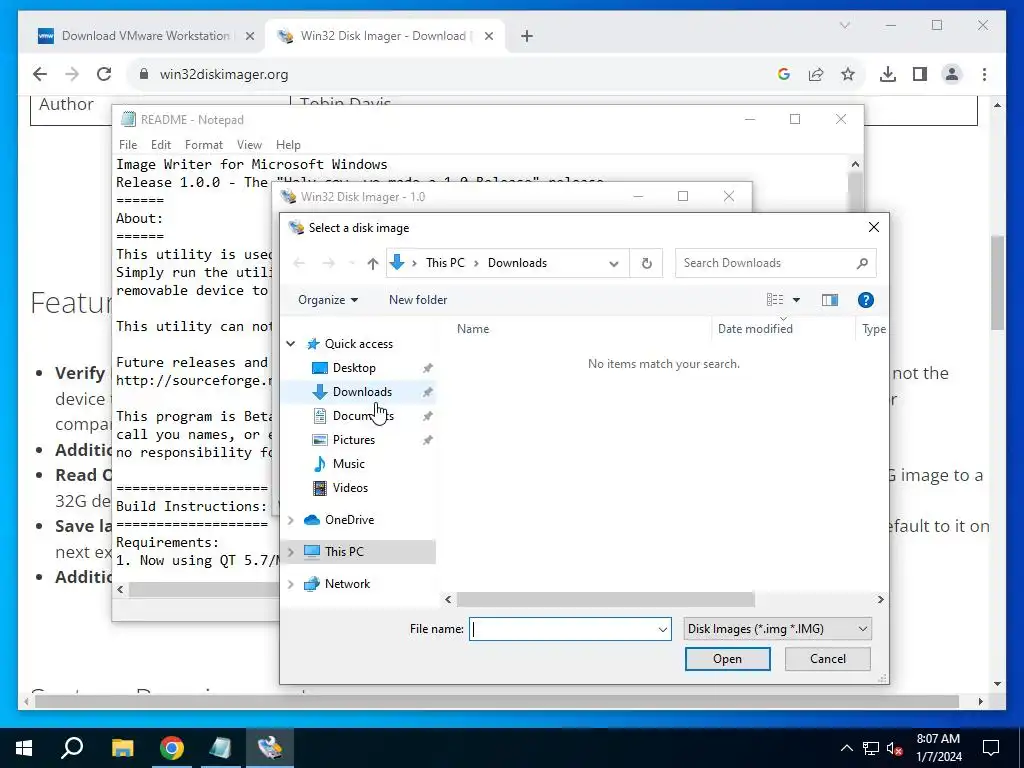Go up one folder level arrow

tap(373, 263)
